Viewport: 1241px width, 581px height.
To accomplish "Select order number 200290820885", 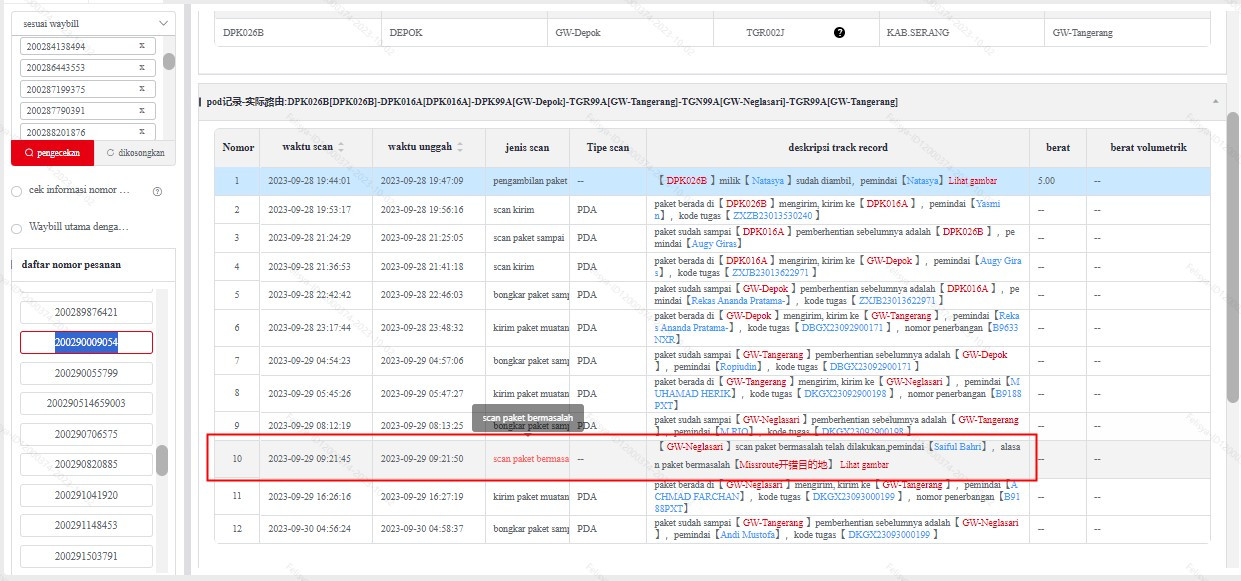I will (x=86, y=464).
